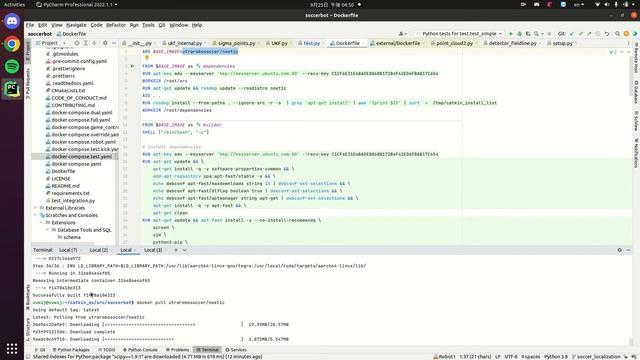This screenshot has width=640, height=360.
Task: Open Python Packages tool window
Action: click(x=70, y=350)
